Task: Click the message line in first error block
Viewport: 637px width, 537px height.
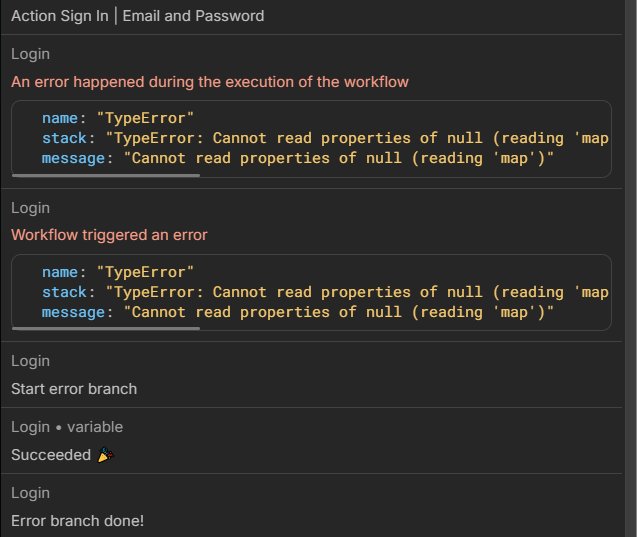Action: click(x=298, y=158)
